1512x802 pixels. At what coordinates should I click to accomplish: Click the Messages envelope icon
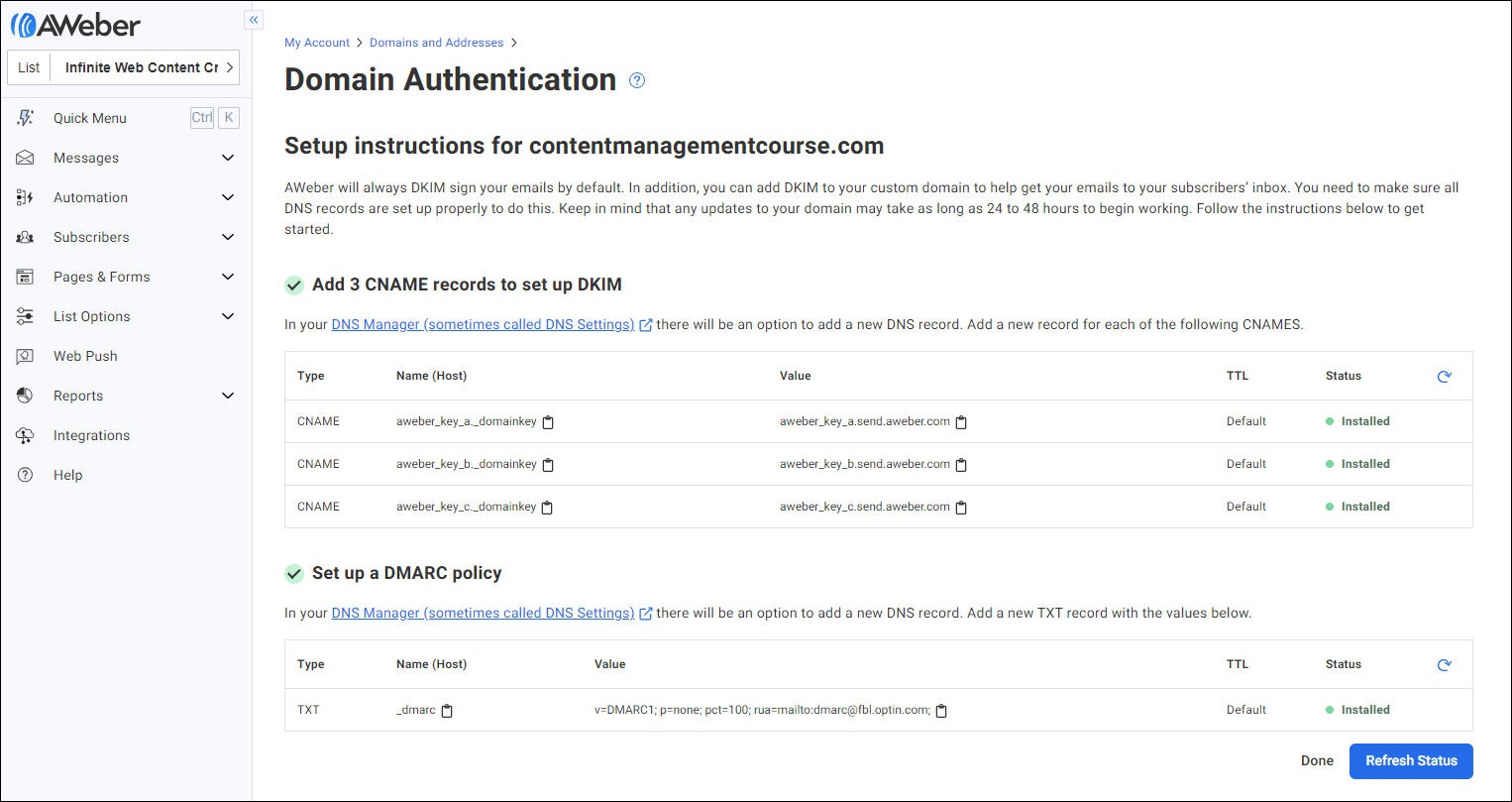[x=26, y=158]
